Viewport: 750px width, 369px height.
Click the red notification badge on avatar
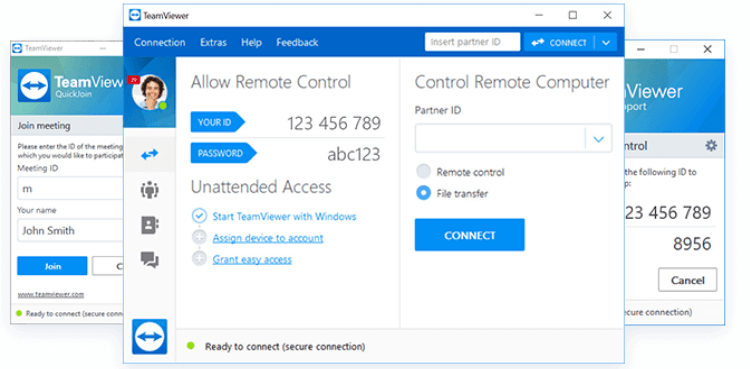click(x=133, y=80)
